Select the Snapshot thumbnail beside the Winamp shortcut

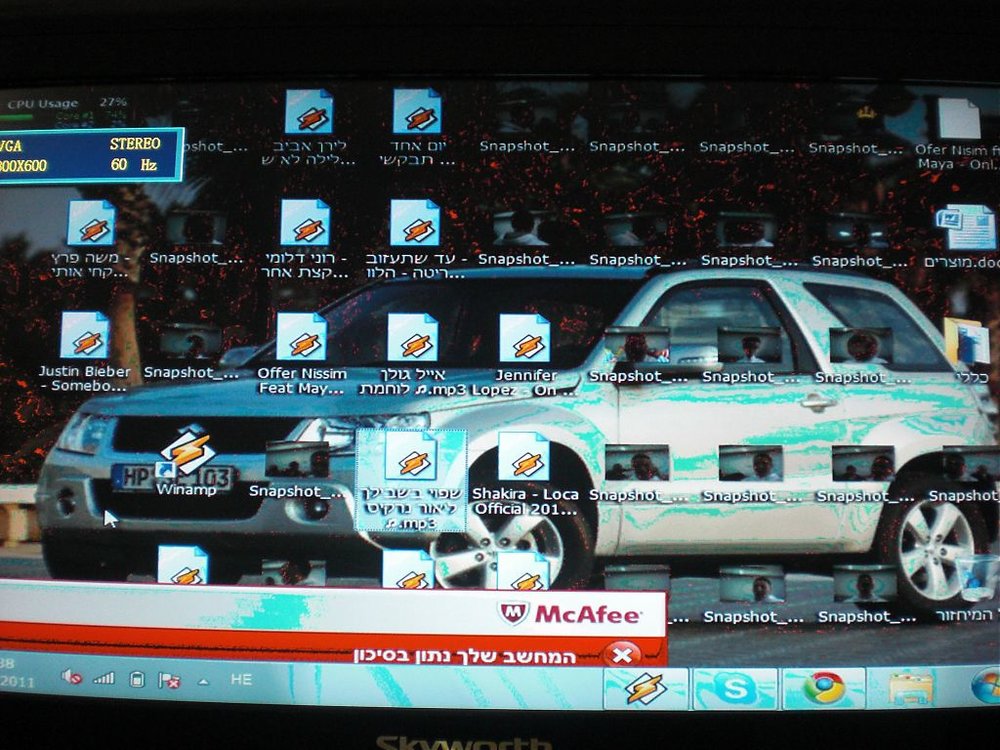pos(297,470)
